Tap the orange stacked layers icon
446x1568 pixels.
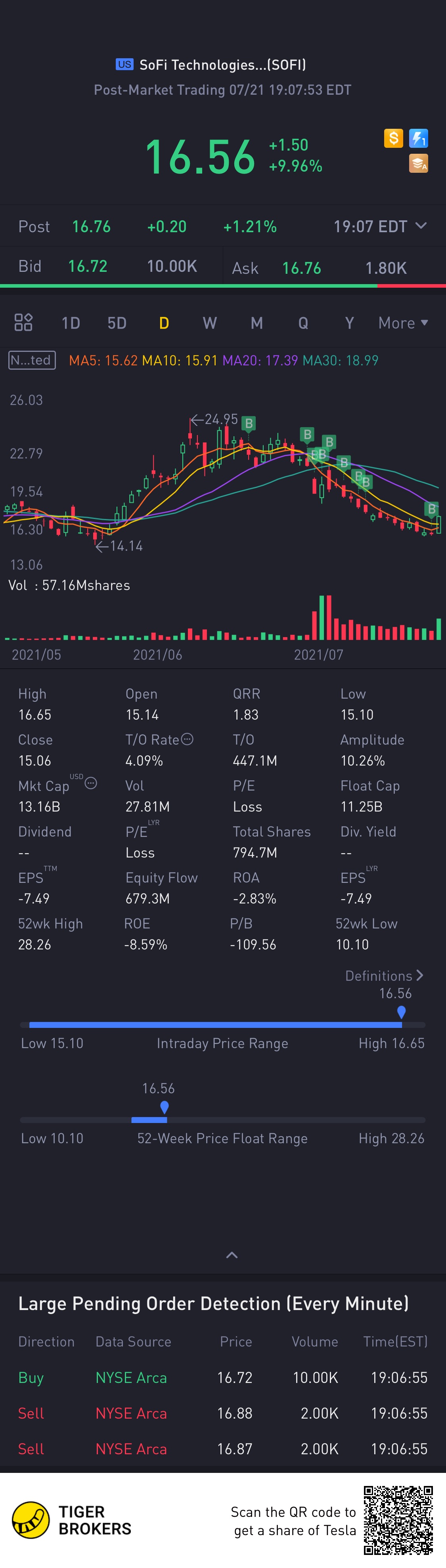419,163
